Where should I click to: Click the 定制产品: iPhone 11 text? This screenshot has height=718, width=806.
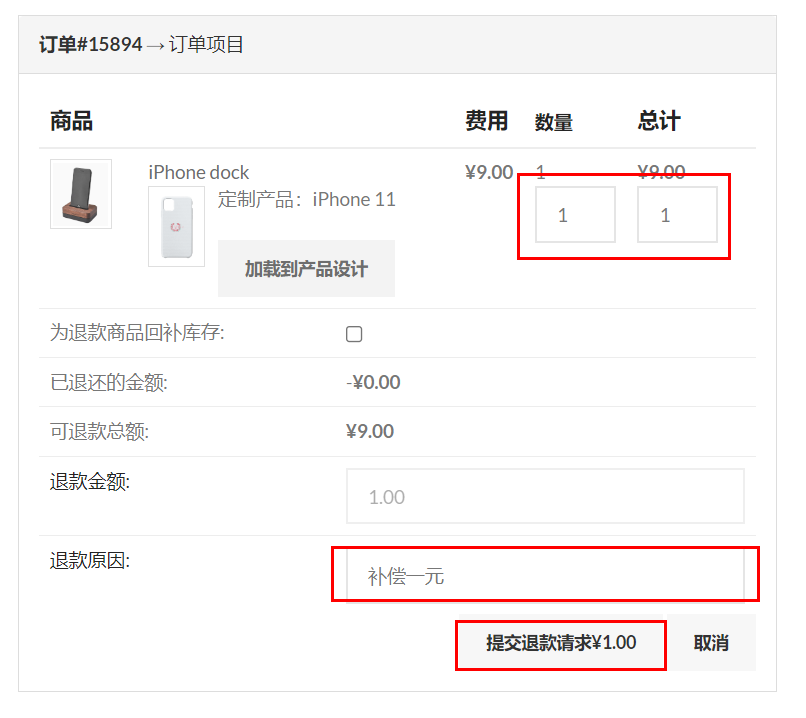click(x=306, y=199)
